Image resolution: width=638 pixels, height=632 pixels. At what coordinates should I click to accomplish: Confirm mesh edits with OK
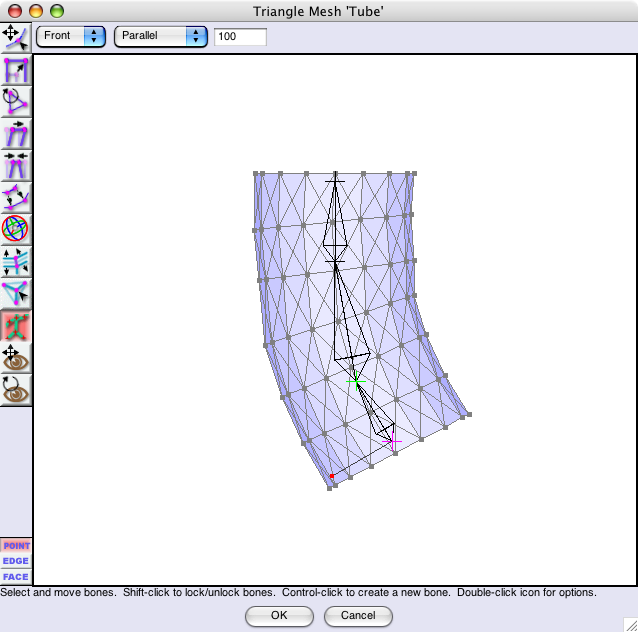[279, 616]
